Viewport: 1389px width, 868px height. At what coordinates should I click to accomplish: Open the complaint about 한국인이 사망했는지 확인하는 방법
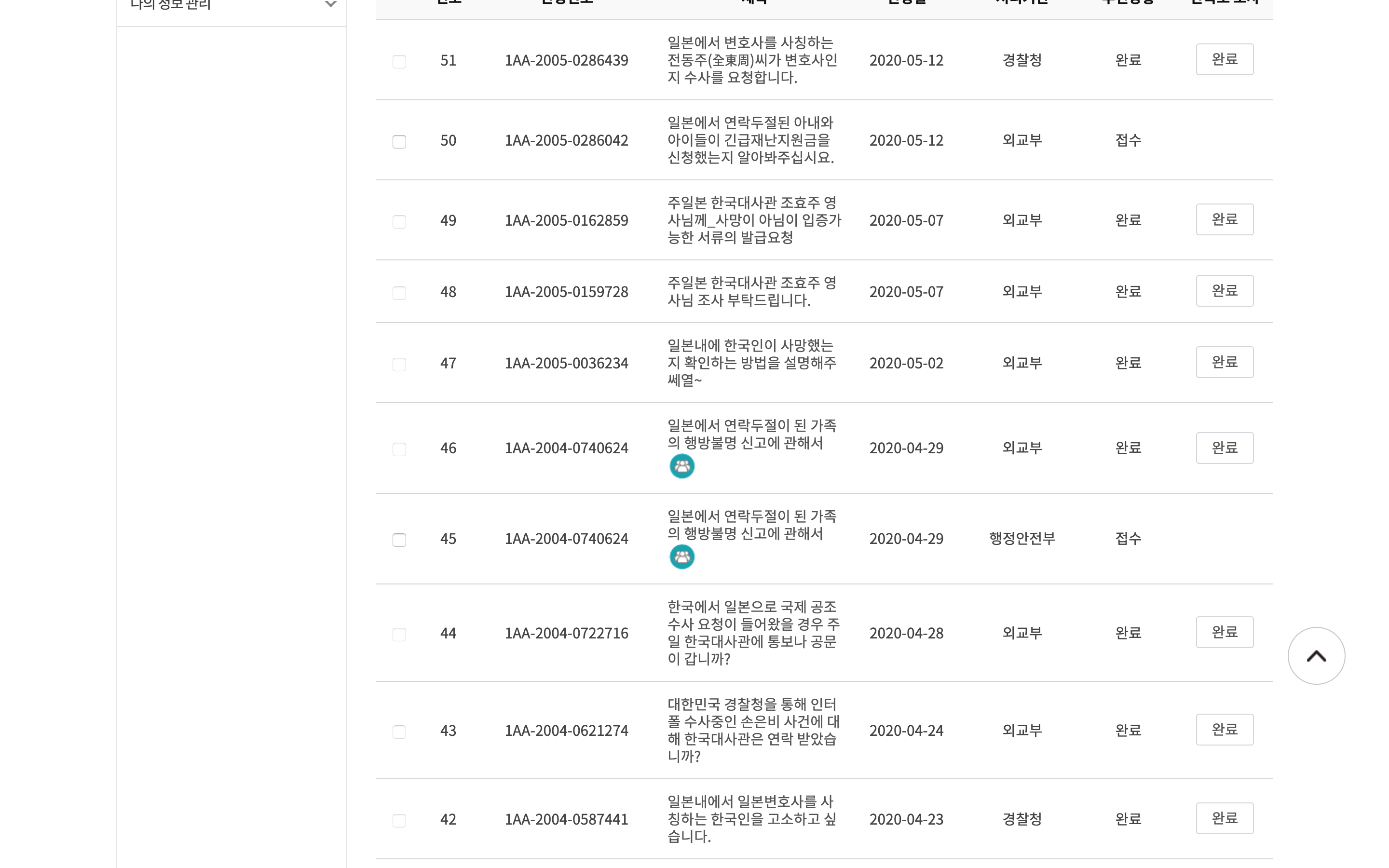pos(752,363)
